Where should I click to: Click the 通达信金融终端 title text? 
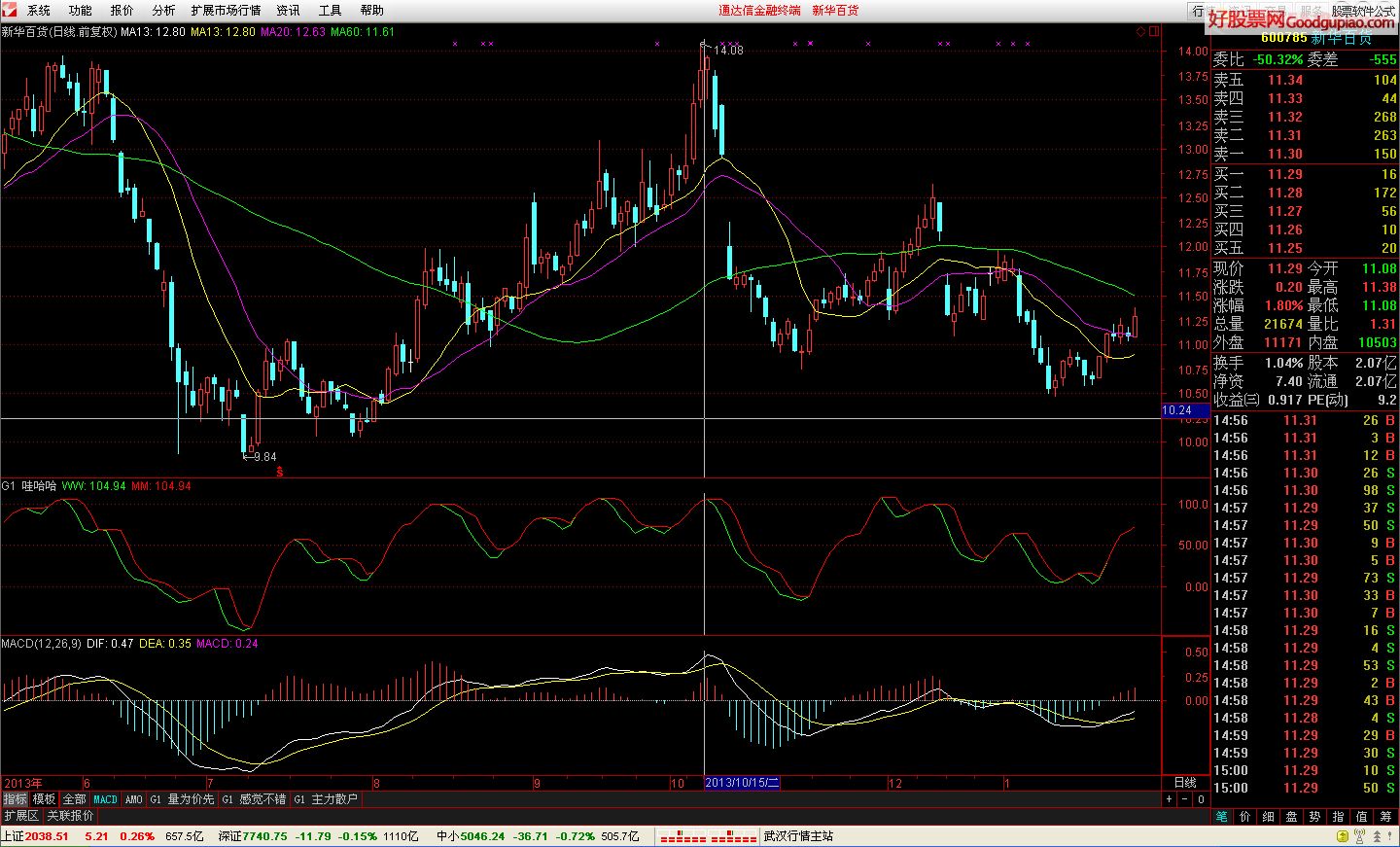pos(760,11)
